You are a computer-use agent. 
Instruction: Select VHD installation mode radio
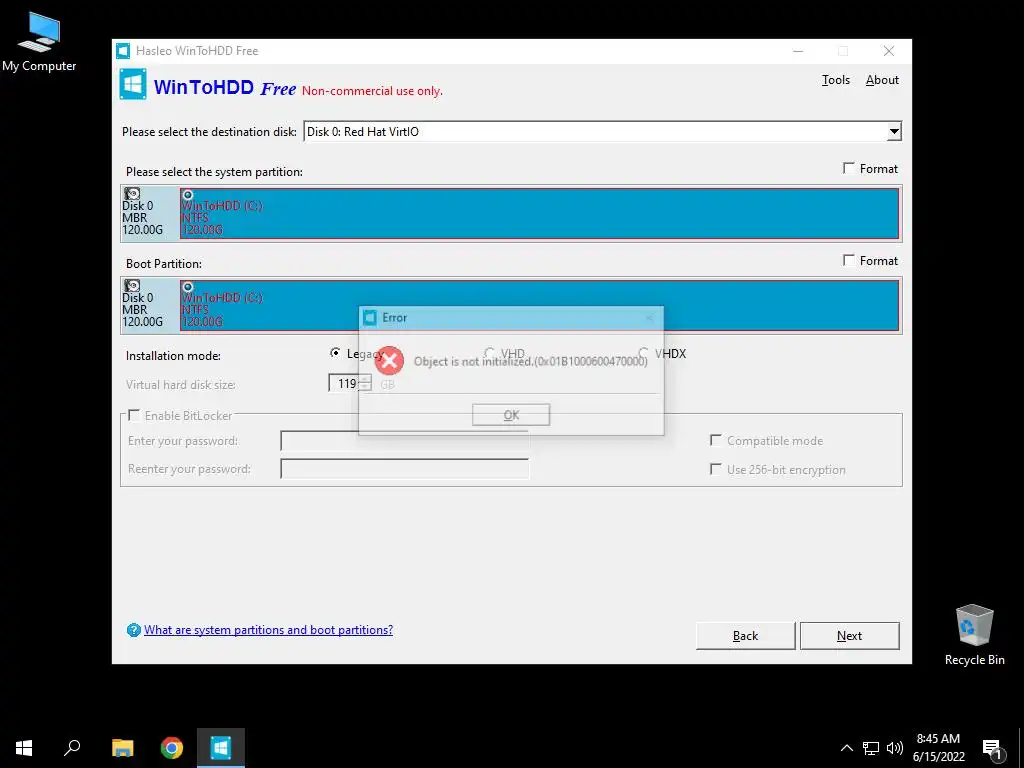coord(489,353)
